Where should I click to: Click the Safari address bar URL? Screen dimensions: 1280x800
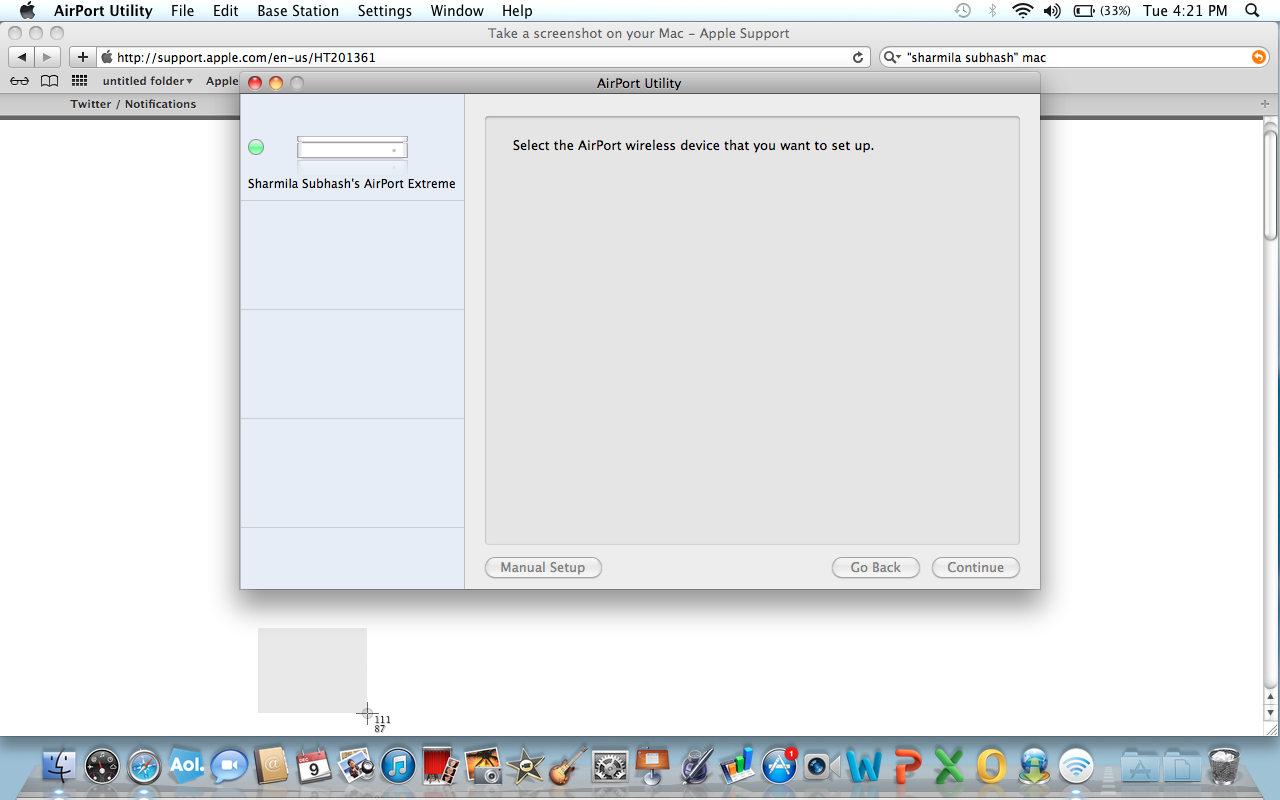246,57
